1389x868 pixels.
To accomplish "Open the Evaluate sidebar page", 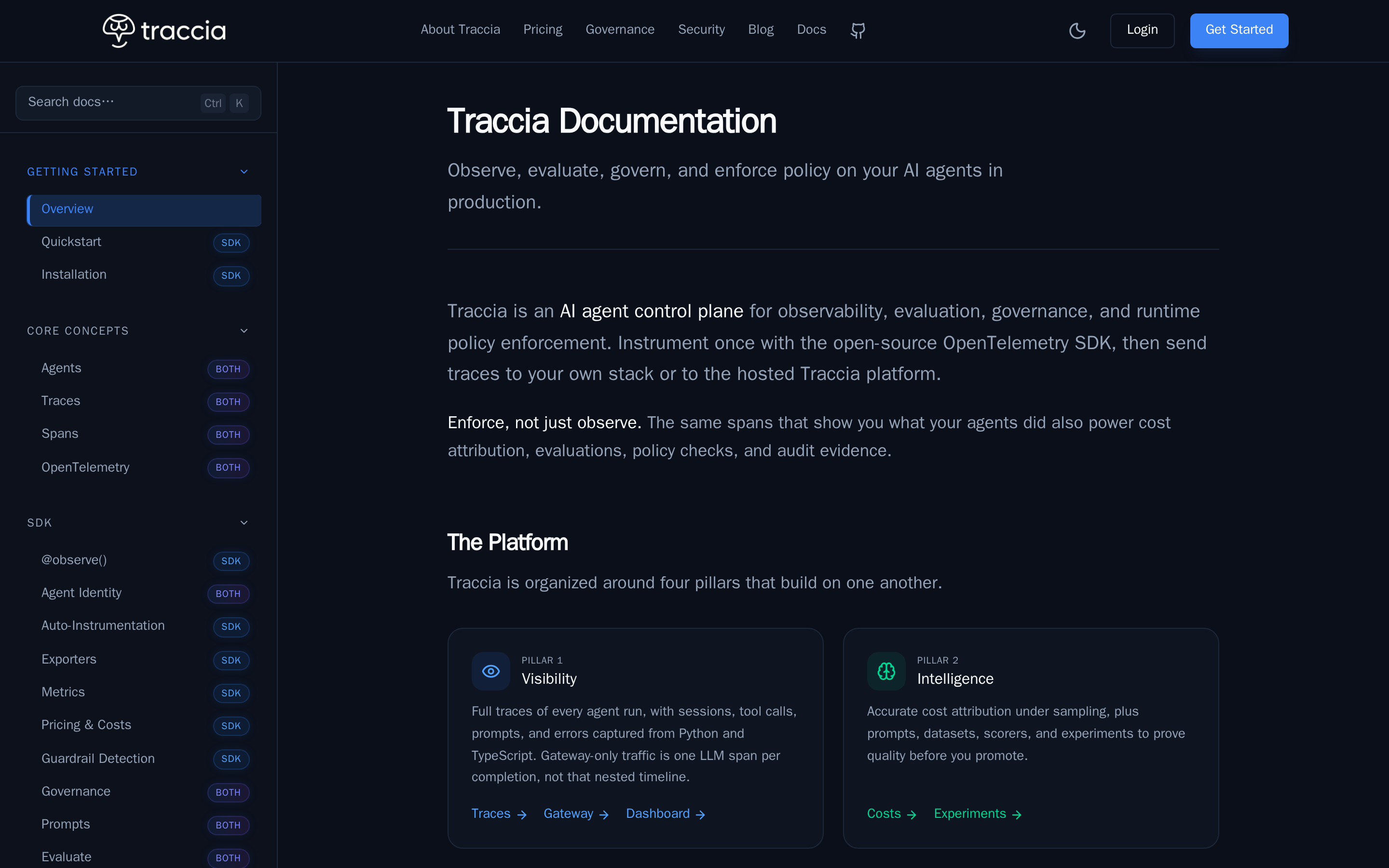I will (144, 857).
